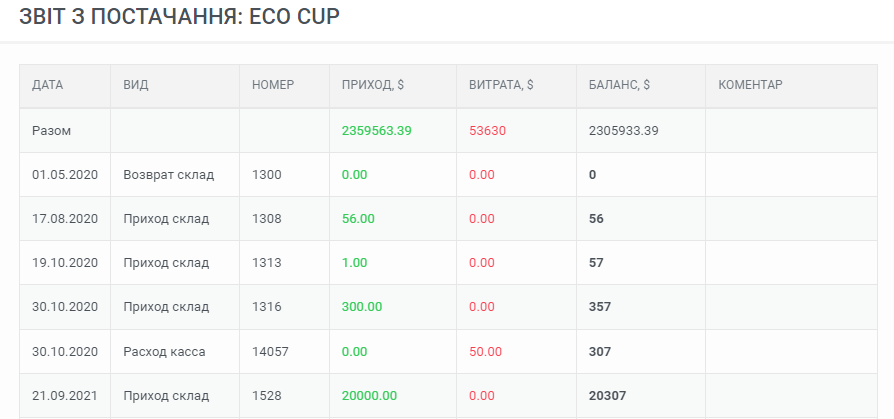Click the КОМЕНТАР column header
Viewport: 894px width, 419px height.
(x=750, y=85)
